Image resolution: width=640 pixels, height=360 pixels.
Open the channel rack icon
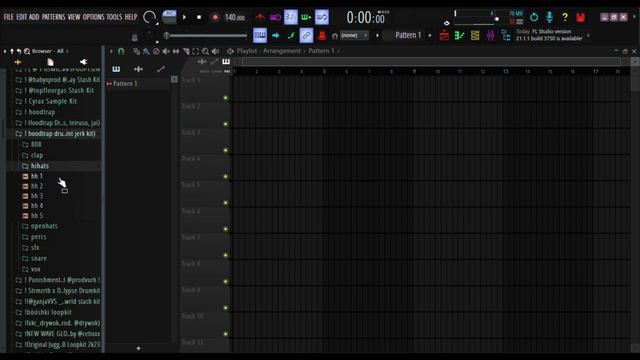460,36
